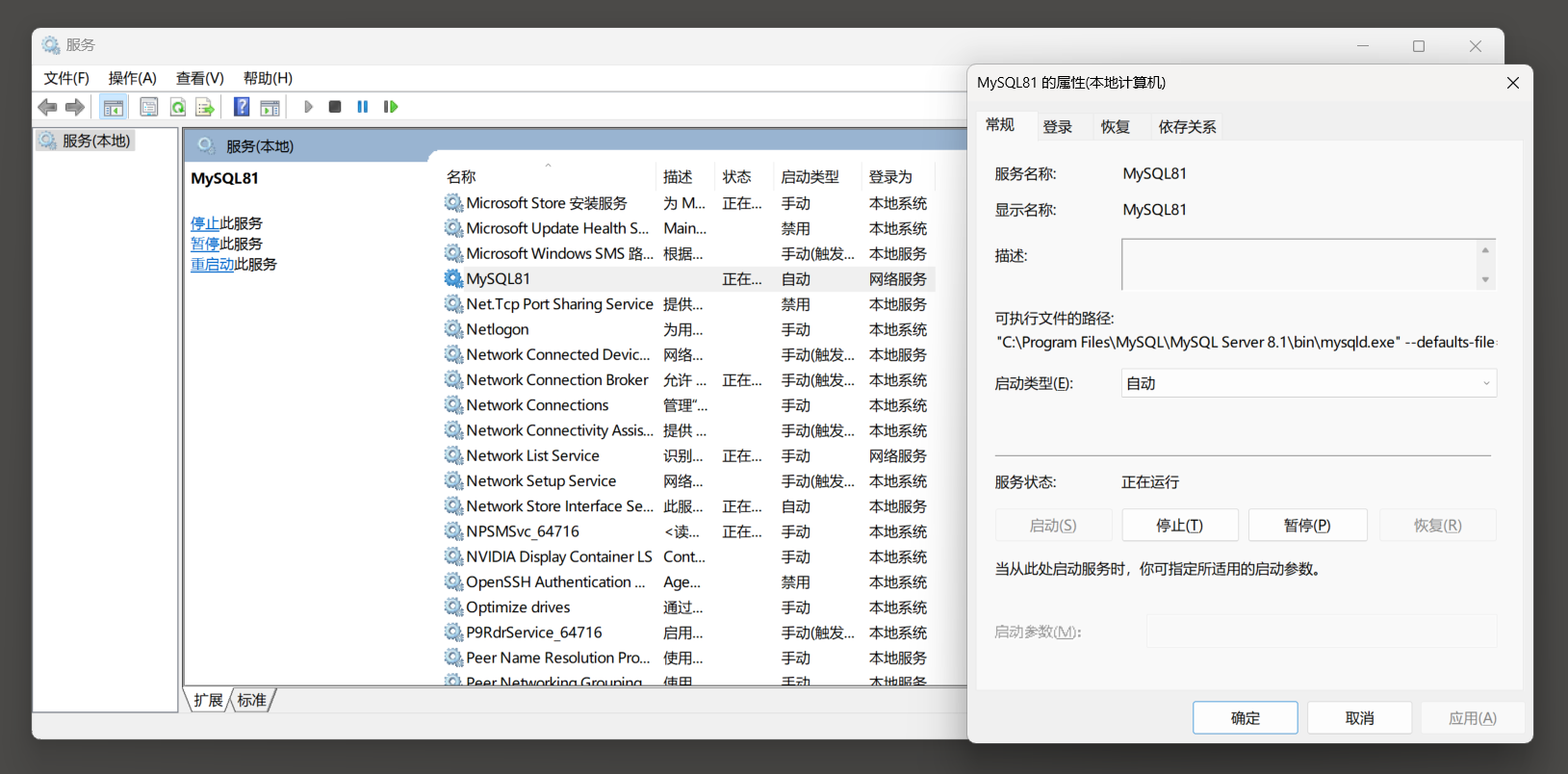
Task: Open the 查看(V) menu
Action: (x=200, y=78)
